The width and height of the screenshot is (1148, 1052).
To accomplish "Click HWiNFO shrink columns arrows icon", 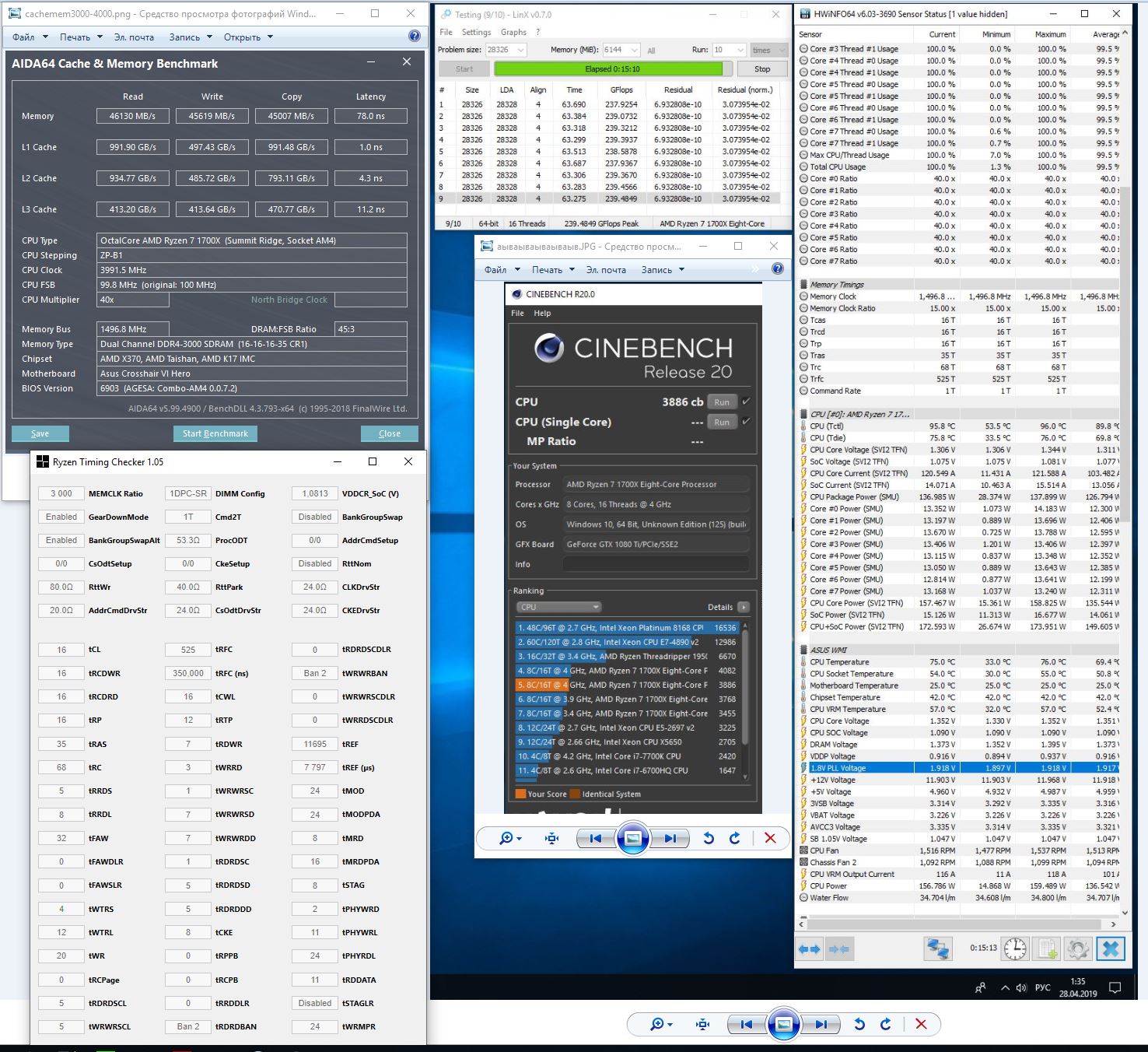I will 838,949.
